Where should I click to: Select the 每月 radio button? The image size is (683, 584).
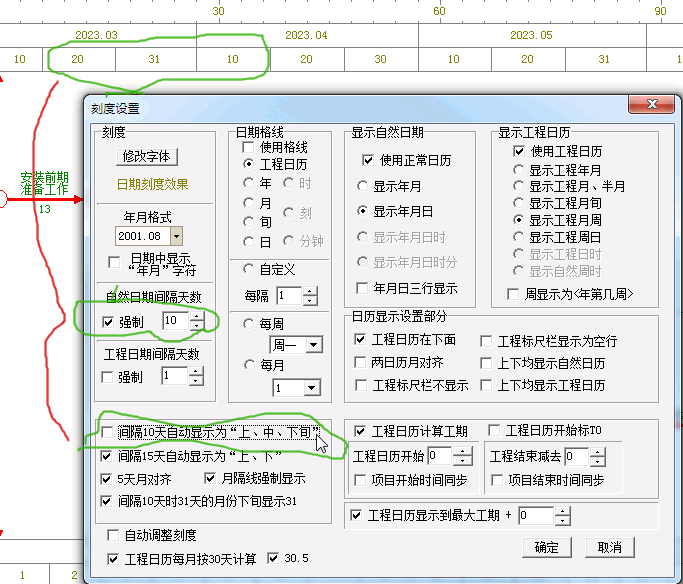(249, 365)
